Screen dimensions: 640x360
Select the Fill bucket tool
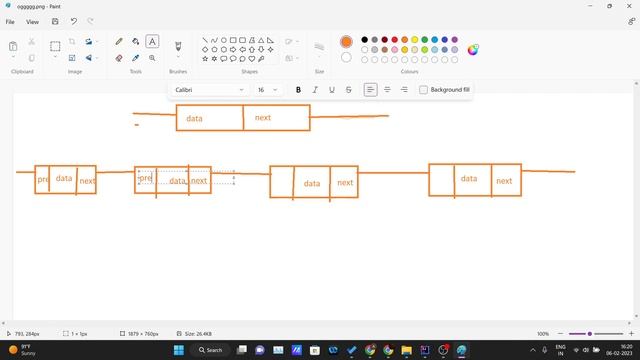pyautogui.click(x=136, y=42)
